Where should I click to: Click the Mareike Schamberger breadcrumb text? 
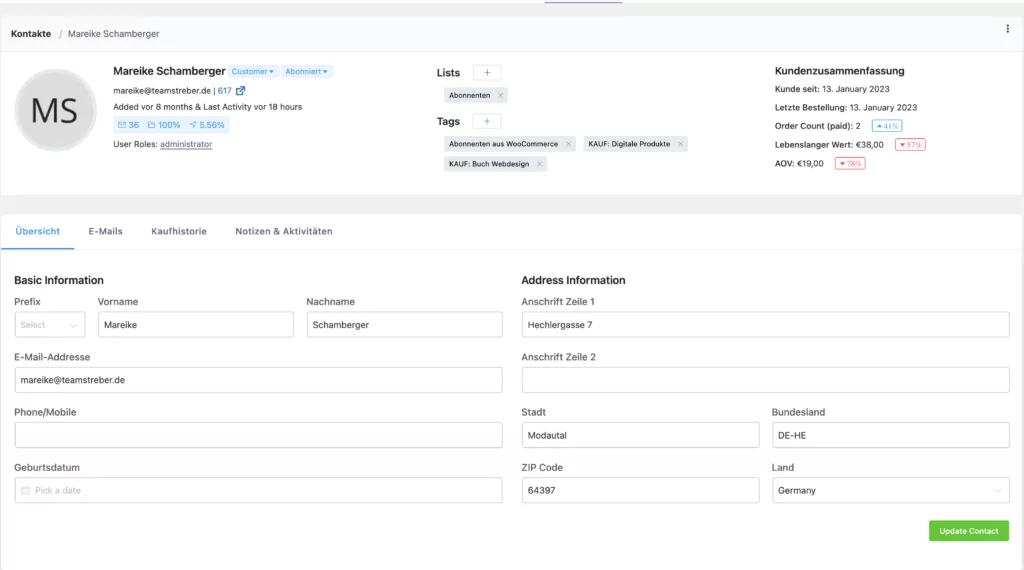[x=114, y=34]
